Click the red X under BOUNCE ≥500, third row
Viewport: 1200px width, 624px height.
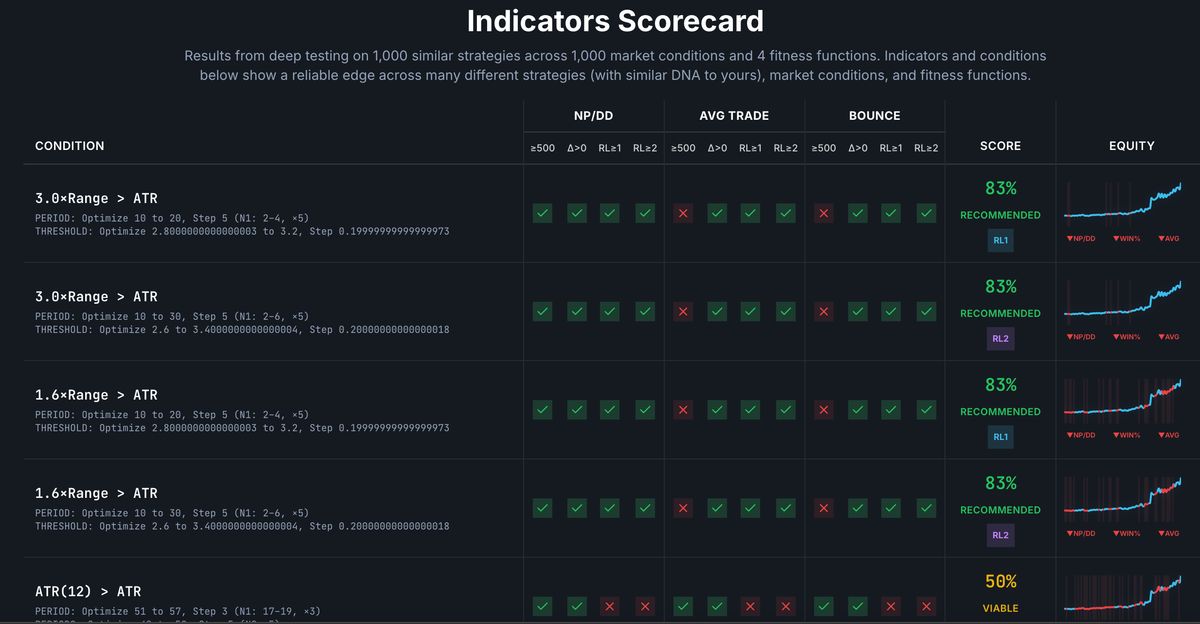(x=823, y=410)
